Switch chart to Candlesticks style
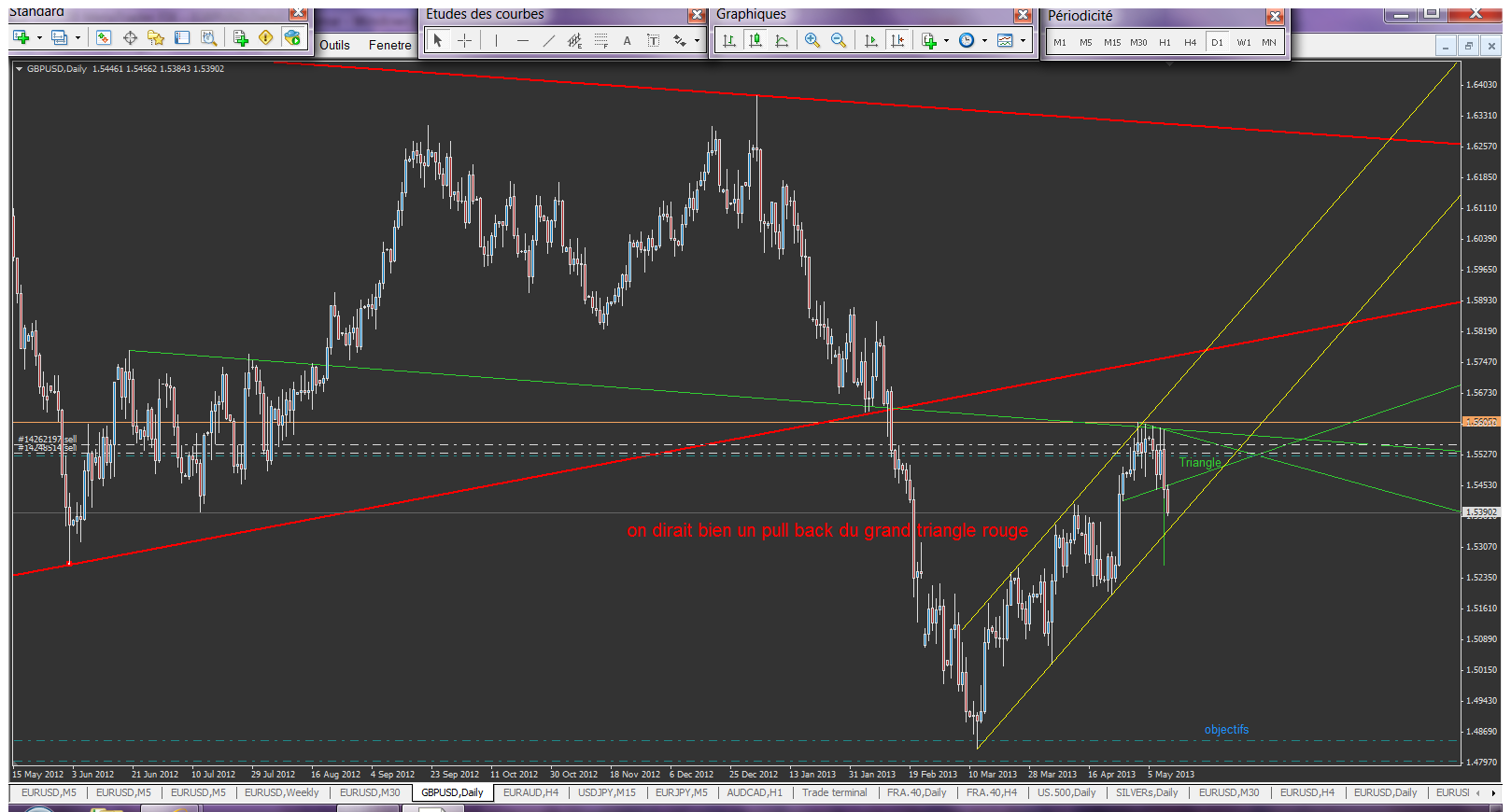The width and height of the screenshot is (1511, 812). (x=755, y=40)
